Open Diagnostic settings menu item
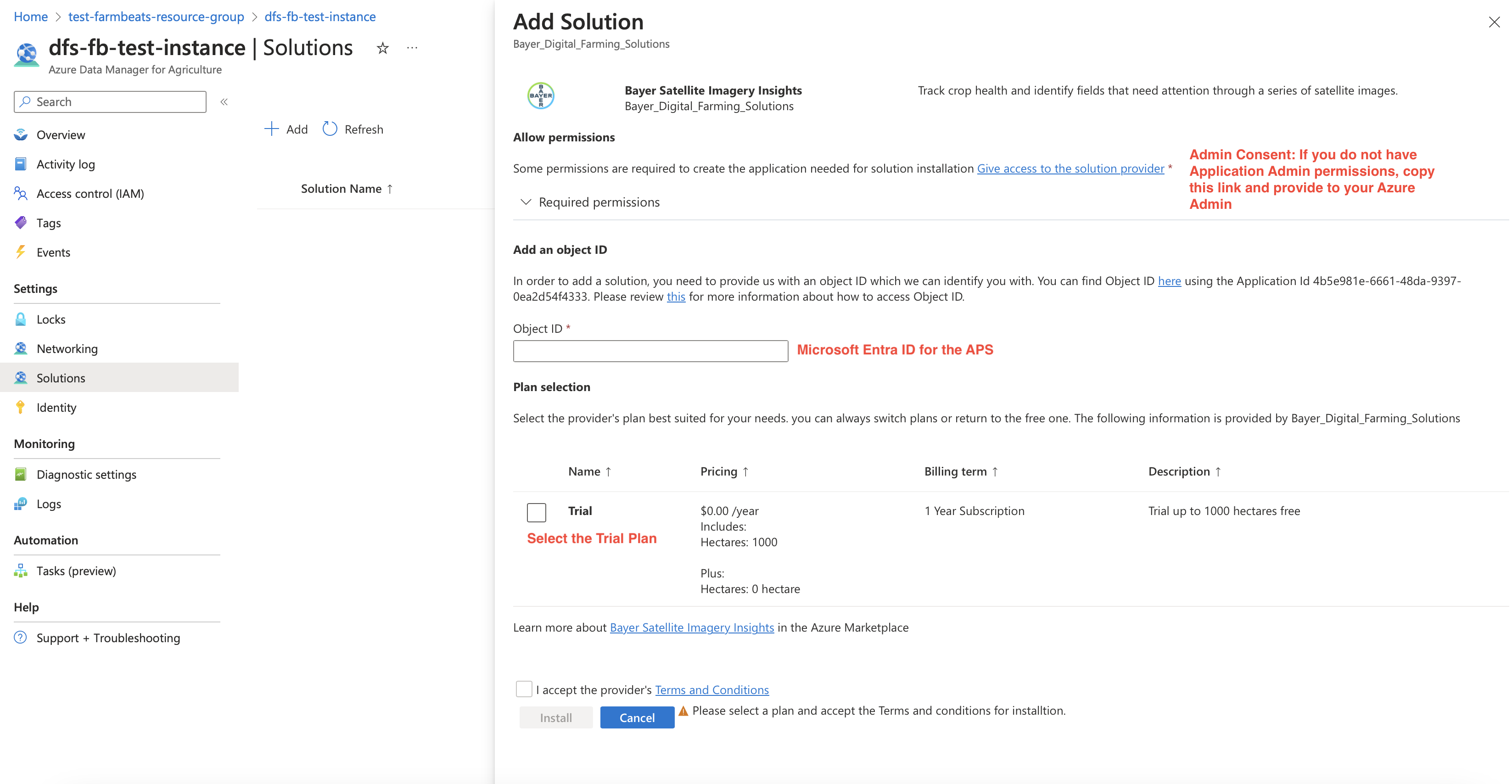Viewport: 1512px width, 784px height. pos(119,474)
